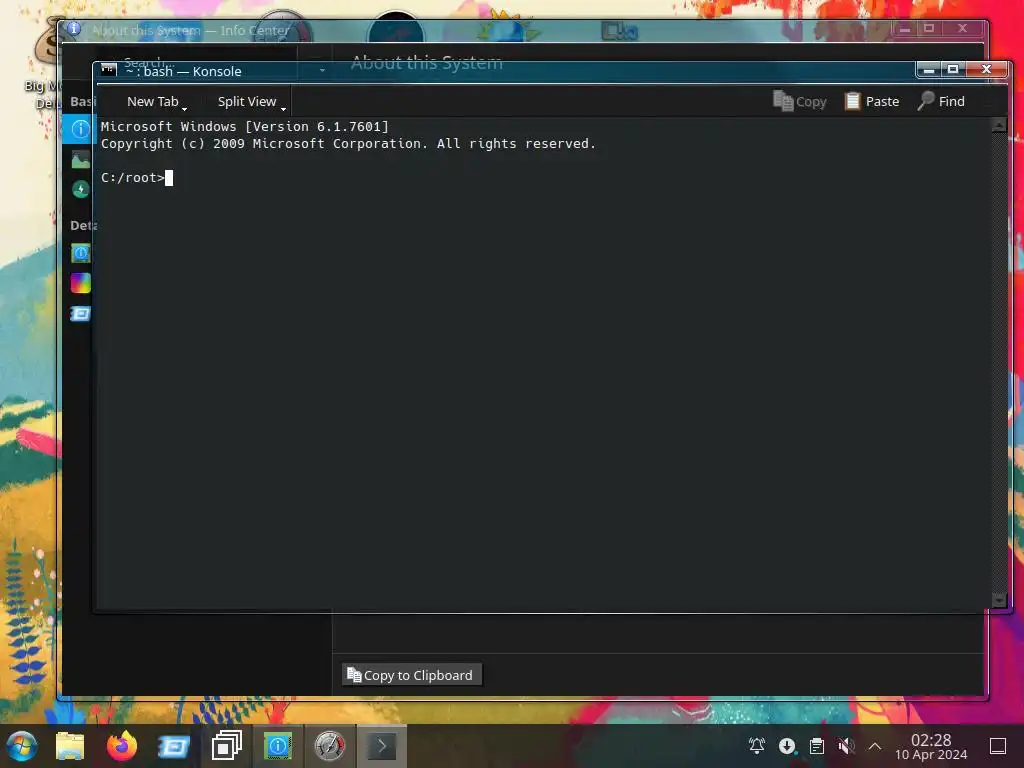
Task: Click the Konsole scrollbar down arrow
Action: click(x=999, y=600)
